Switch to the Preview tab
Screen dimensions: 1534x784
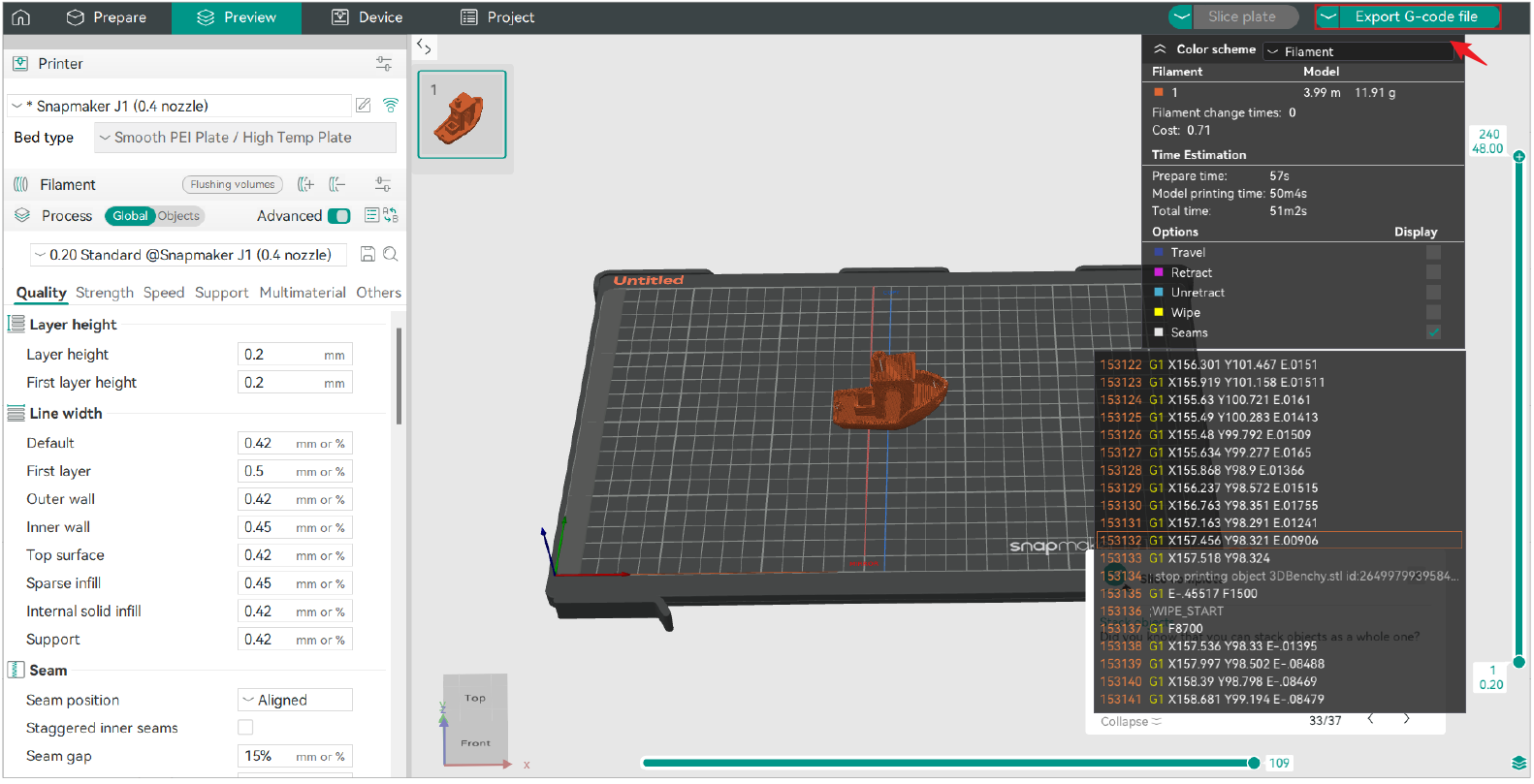(x=237, y=17)
